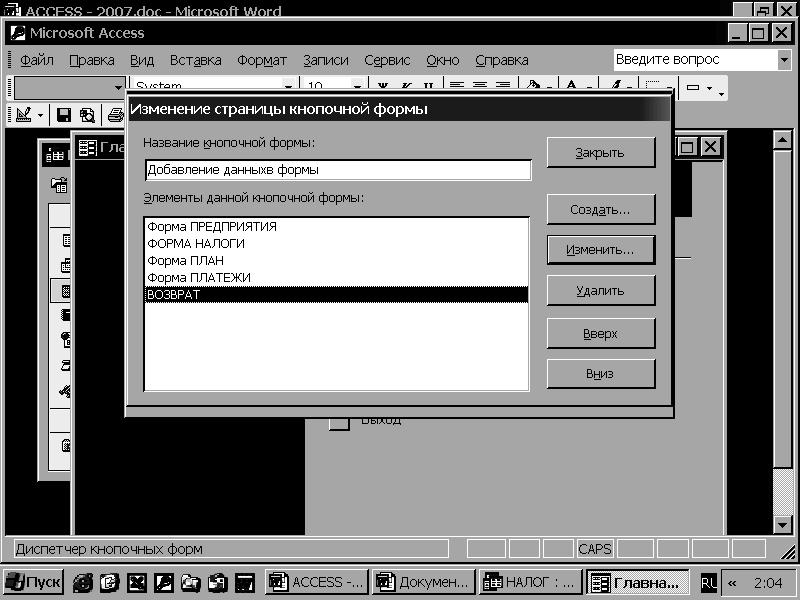Image resolution: width=800 pixels, height=600 pixels.
Task: Expand the special effect dropdown arrow
Action: [709, 88]
